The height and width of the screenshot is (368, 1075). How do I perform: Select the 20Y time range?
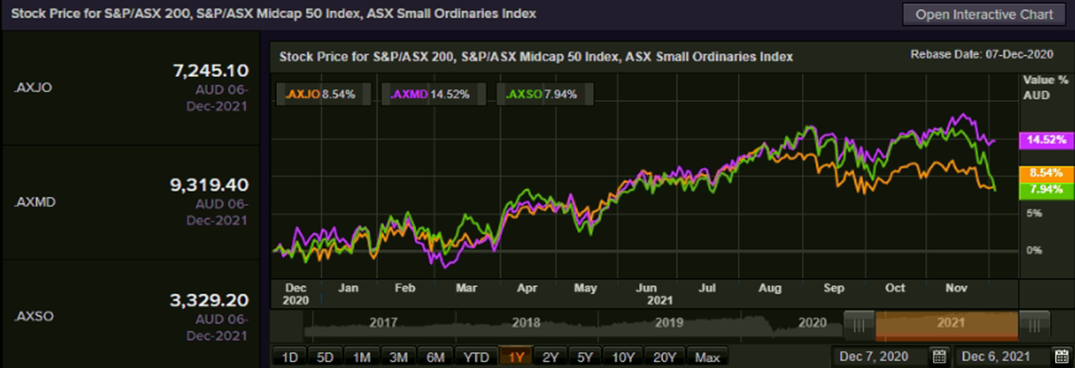[x=665, y=357]
